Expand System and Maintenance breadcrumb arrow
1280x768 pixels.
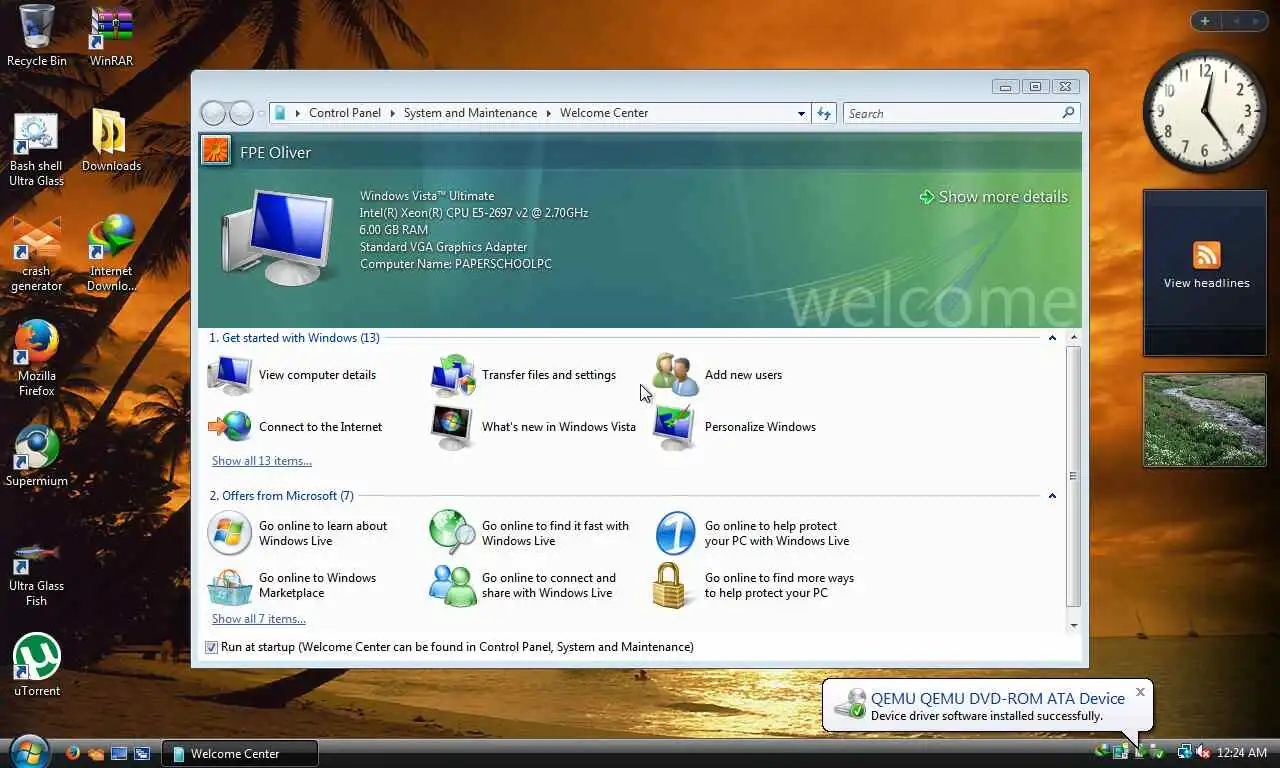[549, 113]
